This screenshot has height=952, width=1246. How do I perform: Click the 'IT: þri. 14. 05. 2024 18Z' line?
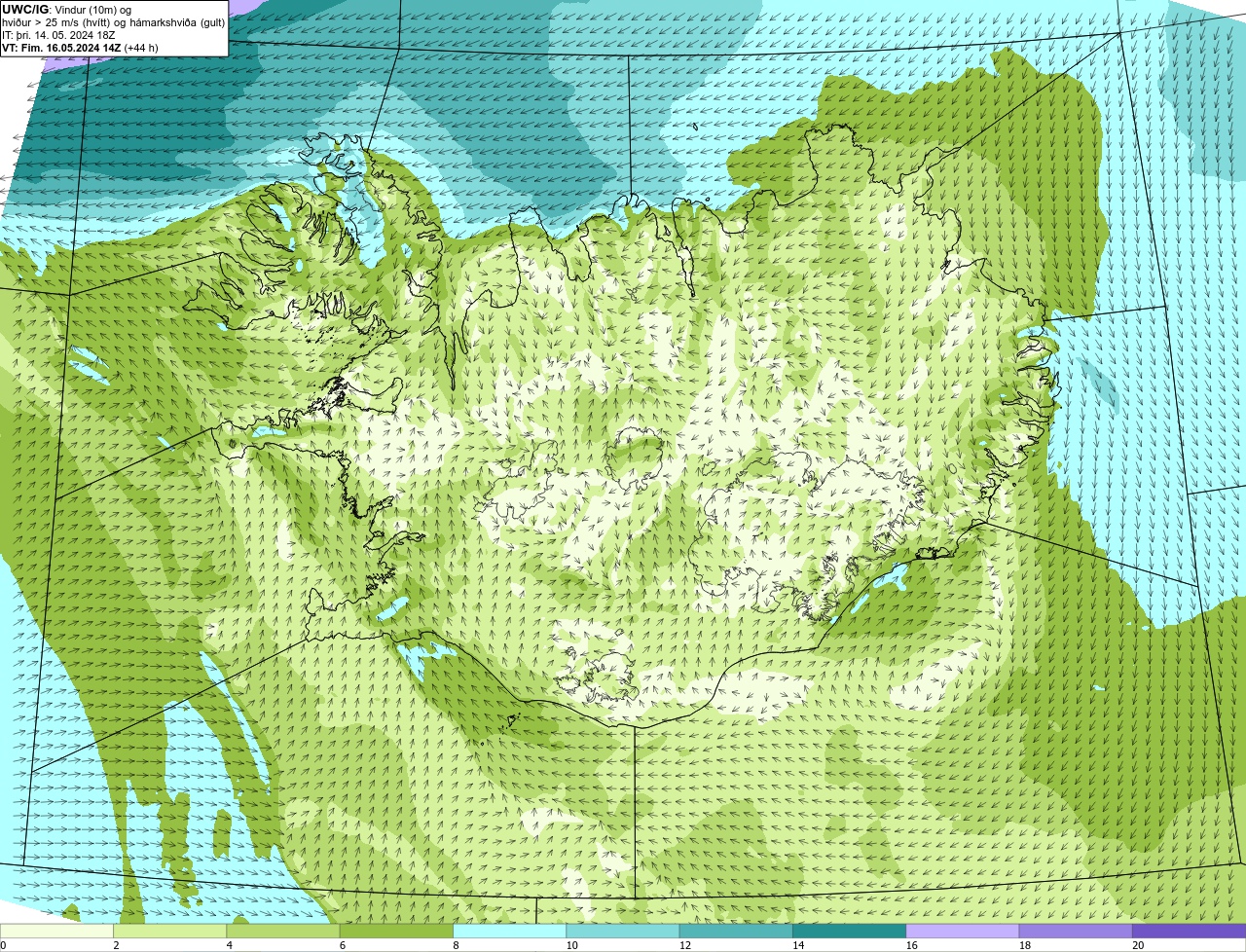pos(59,34)
